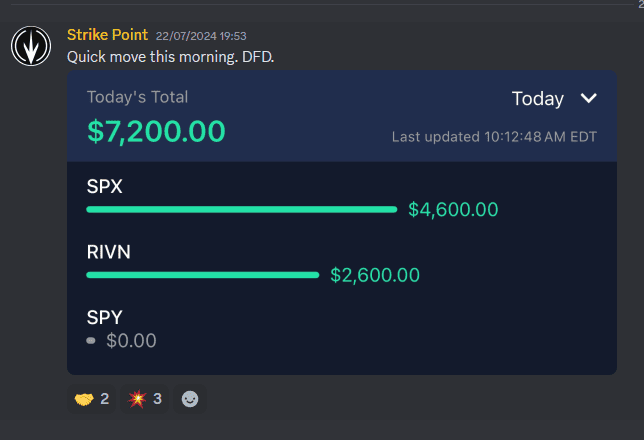Click the message timestamp 22/07/2024 19:53
This screenshot has height=440, width=644.
coord(201,36)
